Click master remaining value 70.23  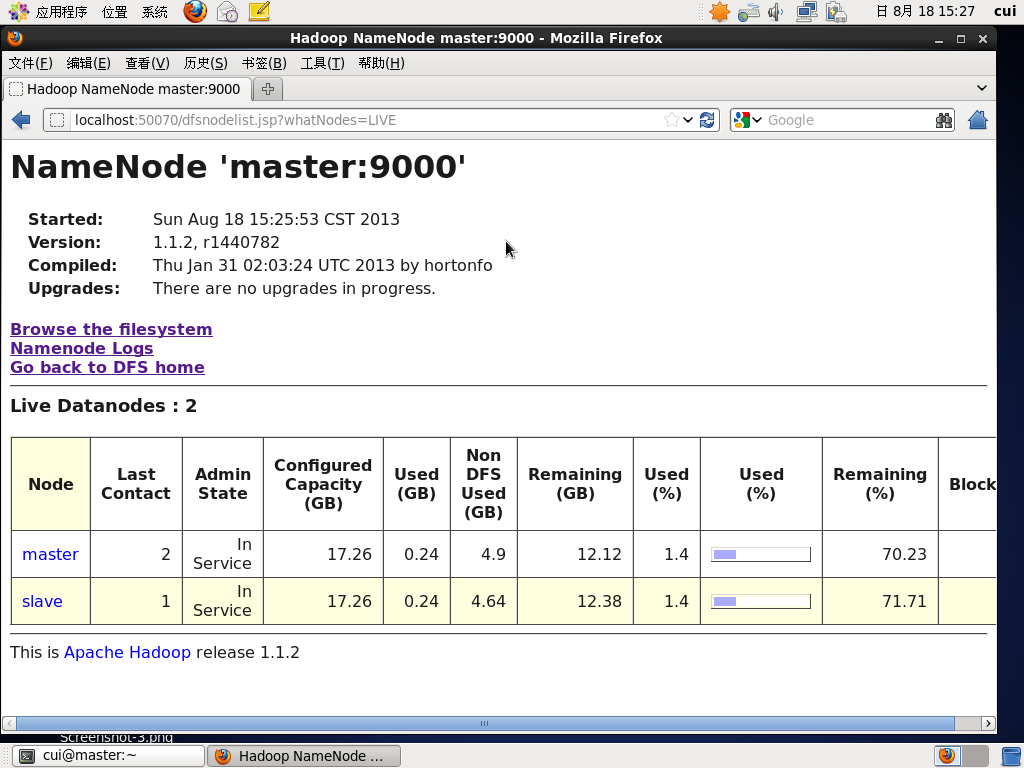(904, 554)
